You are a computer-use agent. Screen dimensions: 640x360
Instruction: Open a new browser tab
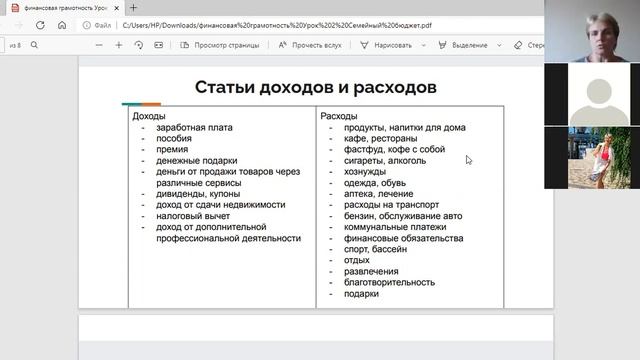coord(133,8)
